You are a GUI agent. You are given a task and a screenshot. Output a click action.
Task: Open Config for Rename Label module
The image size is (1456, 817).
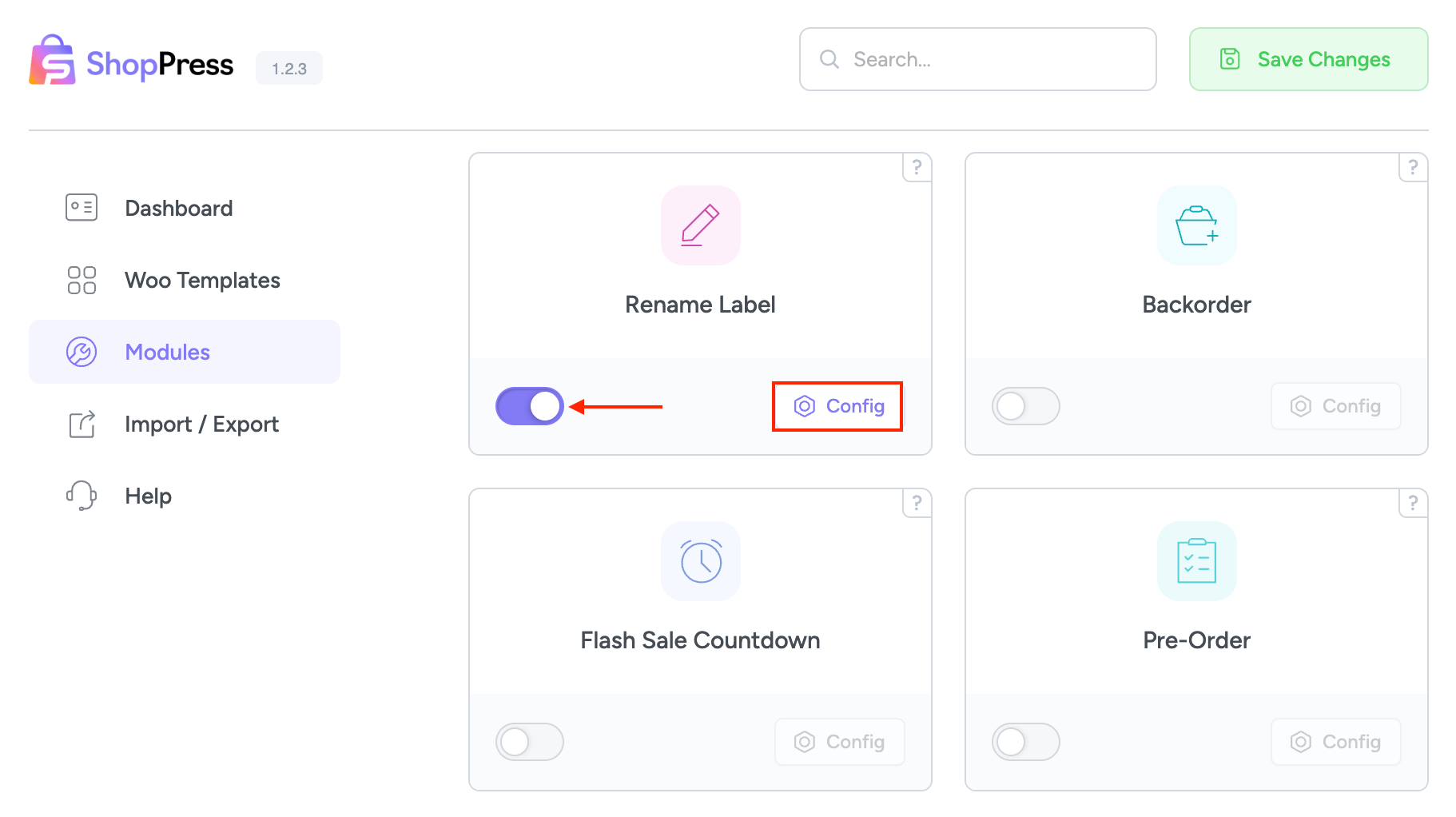(x=838, y=406)
